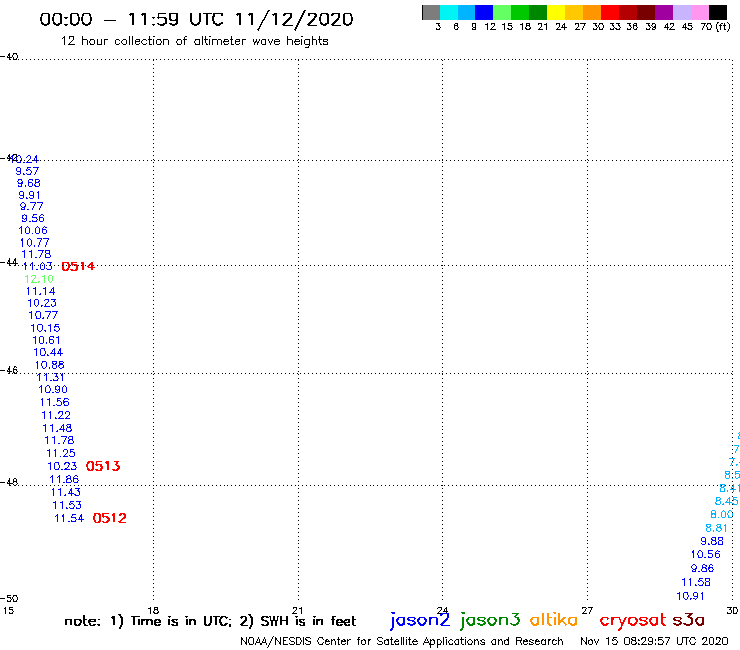Select the wave height value 10.88
This screenshot has width=740, height=650.
point(50,365)
